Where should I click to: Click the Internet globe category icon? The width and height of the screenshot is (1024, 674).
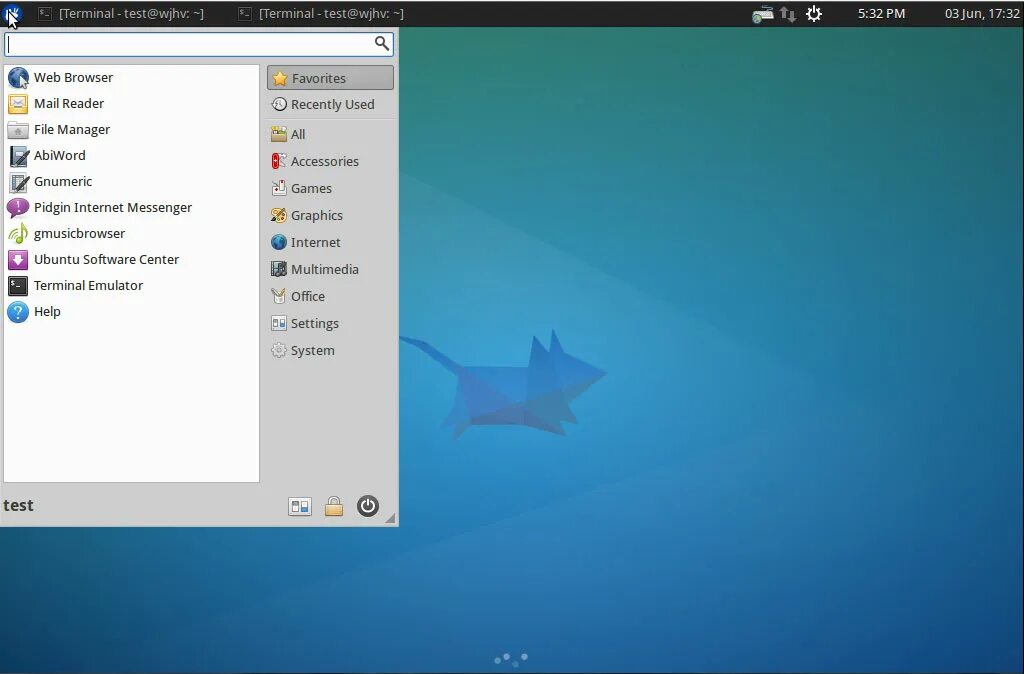click(x=279, y=242)
